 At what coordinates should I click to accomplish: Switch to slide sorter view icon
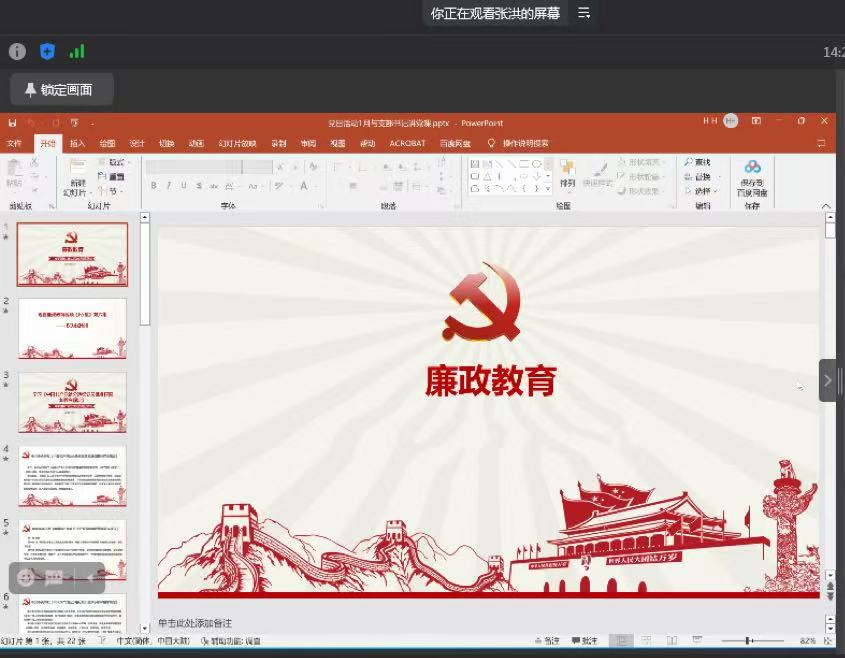(646, 641)
